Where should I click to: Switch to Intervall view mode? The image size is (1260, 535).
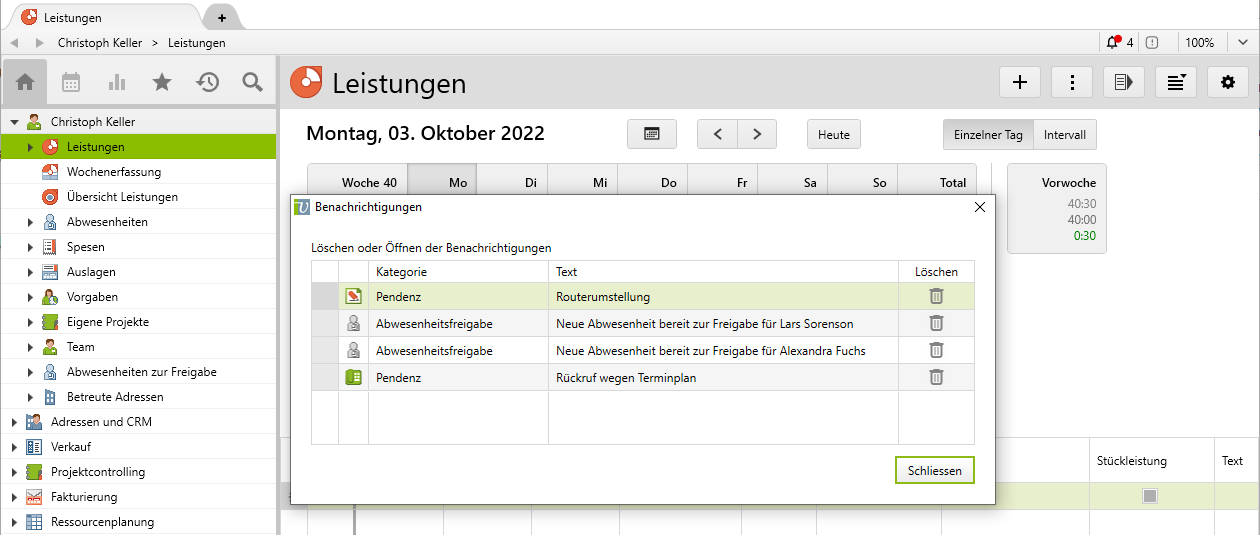1066,134
